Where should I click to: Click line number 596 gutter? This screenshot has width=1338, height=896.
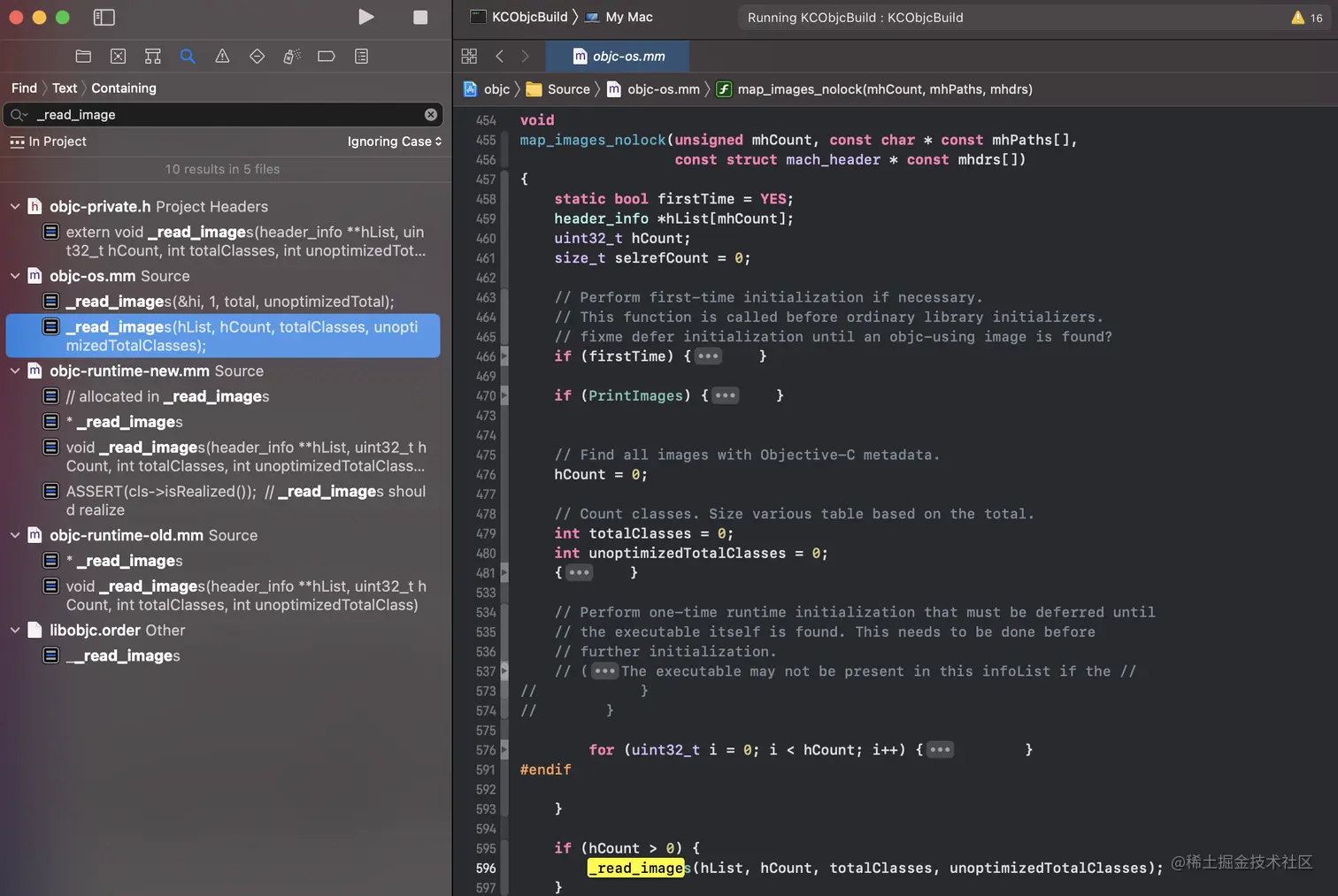tap(486, 868)
